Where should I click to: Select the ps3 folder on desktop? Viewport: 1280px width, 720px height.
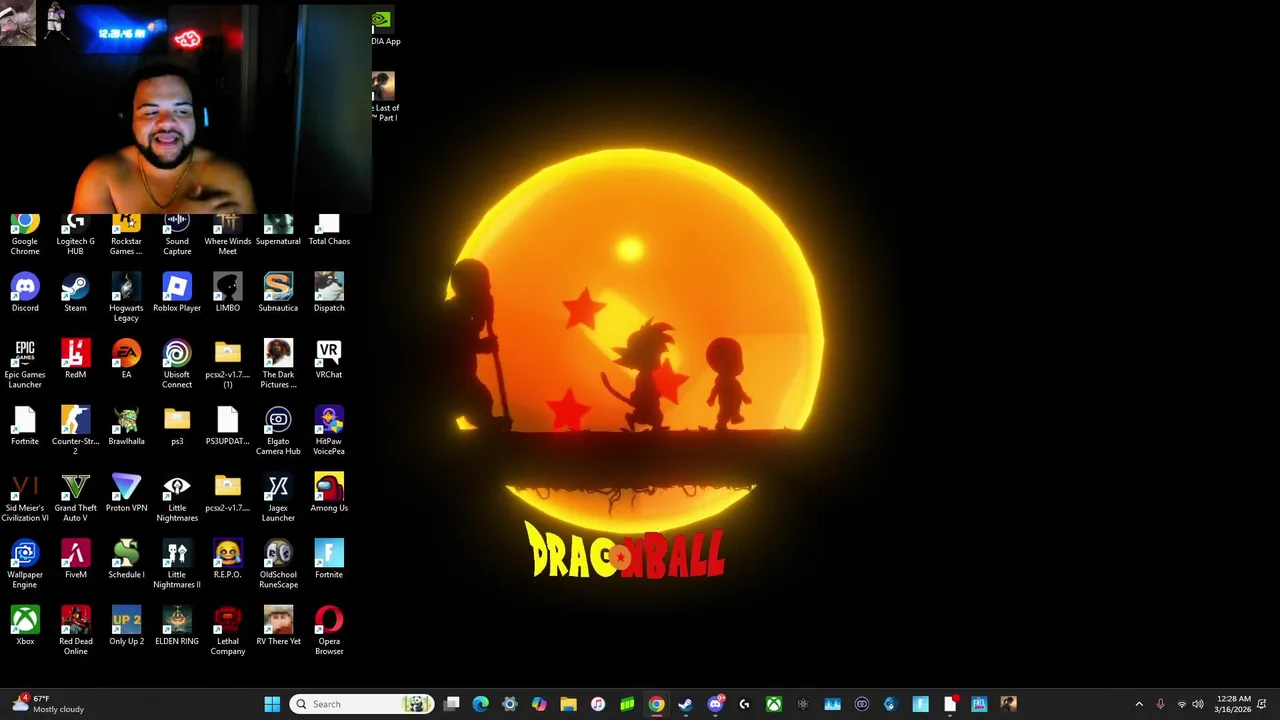point(177,426)
